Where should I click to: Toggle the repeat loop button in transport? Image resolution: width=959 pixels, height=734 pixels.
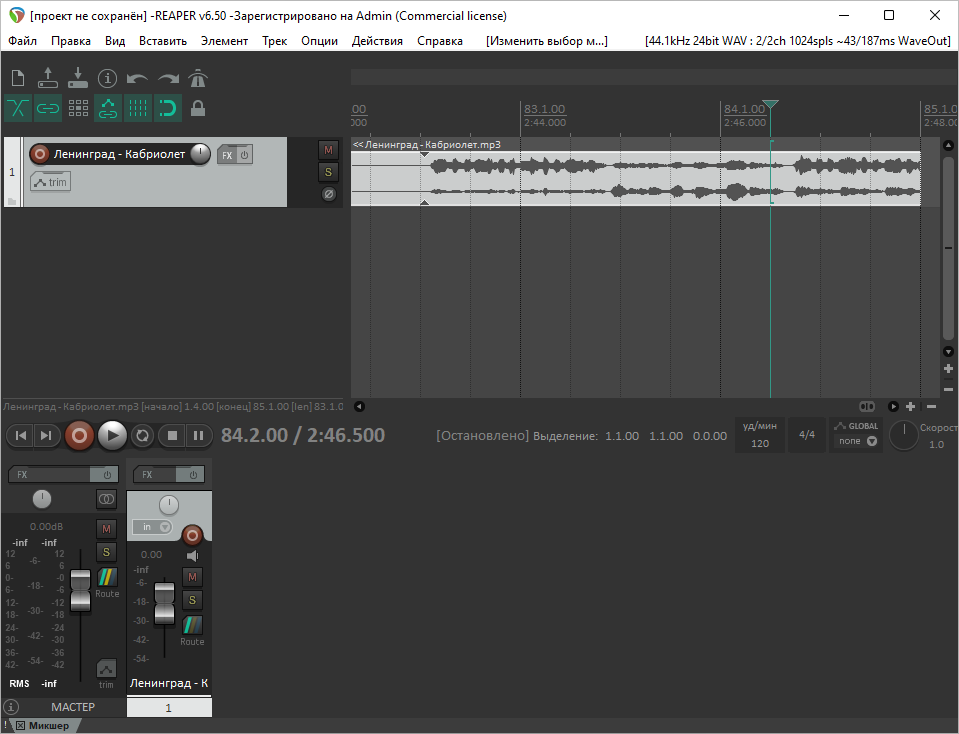click(x=142, y=435)
